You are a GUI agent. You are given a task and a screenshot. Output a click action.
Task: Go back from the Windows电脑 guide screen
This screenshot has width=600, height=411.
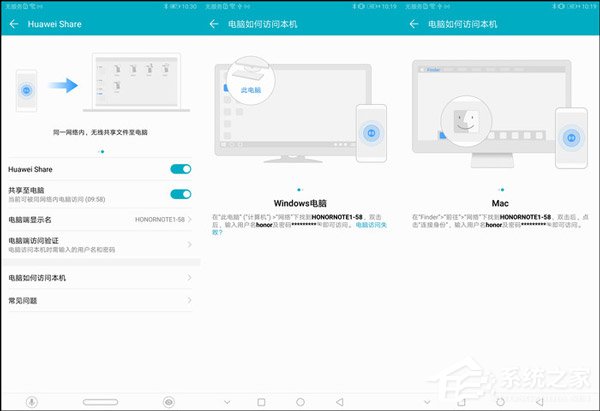pyautogui.click(x=213, y=22)
